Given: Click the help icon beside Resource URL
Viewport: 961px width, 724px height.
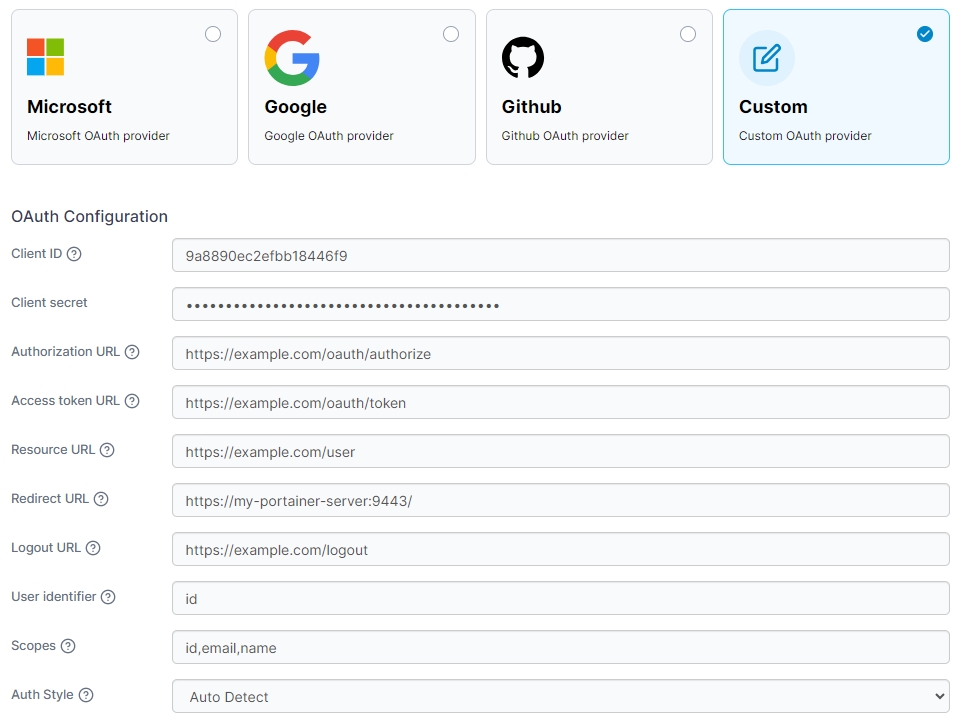Looking at the screenshot, I should pos(107,450).
